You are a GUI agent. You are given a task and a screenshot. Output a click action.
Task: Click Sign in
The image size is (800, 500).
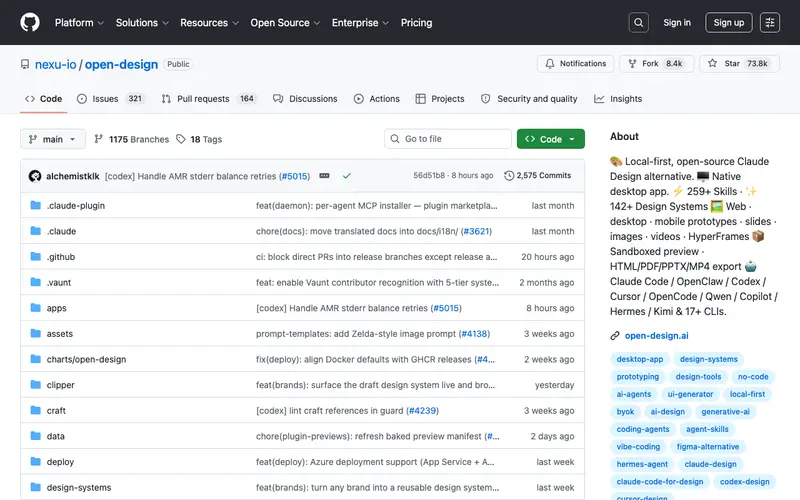click(677, 22)
